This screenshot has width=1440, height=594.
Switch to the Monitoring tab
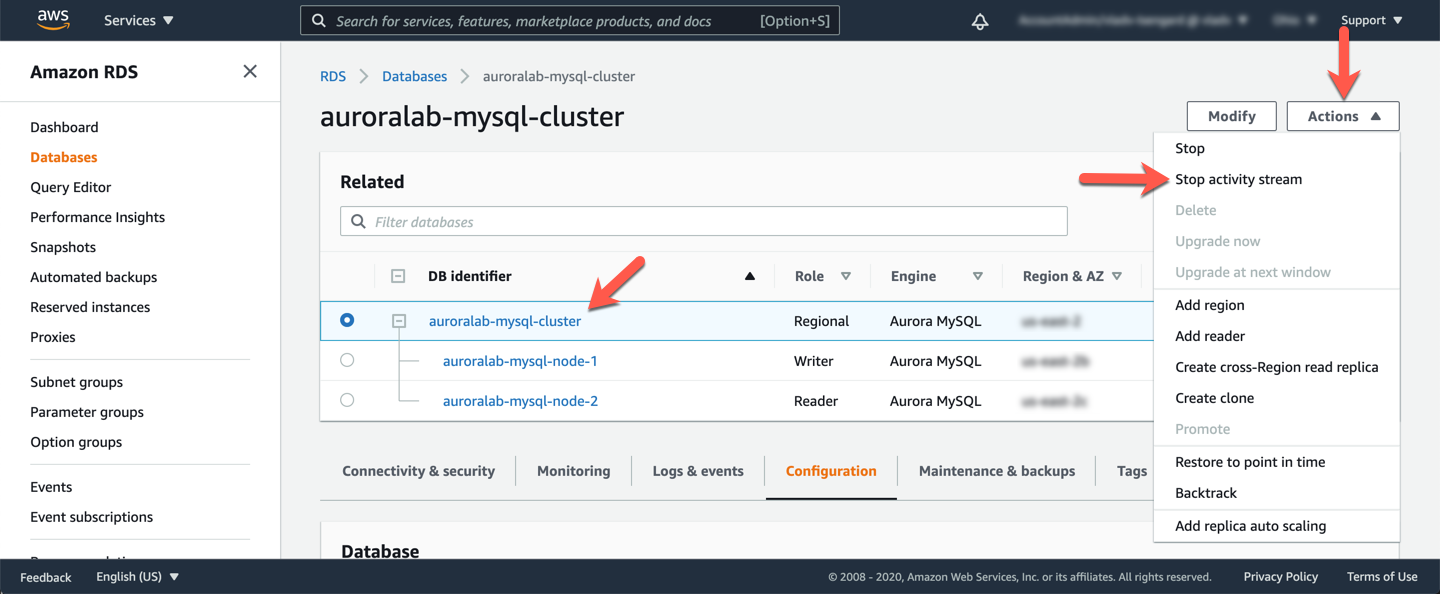coord(573,471)
